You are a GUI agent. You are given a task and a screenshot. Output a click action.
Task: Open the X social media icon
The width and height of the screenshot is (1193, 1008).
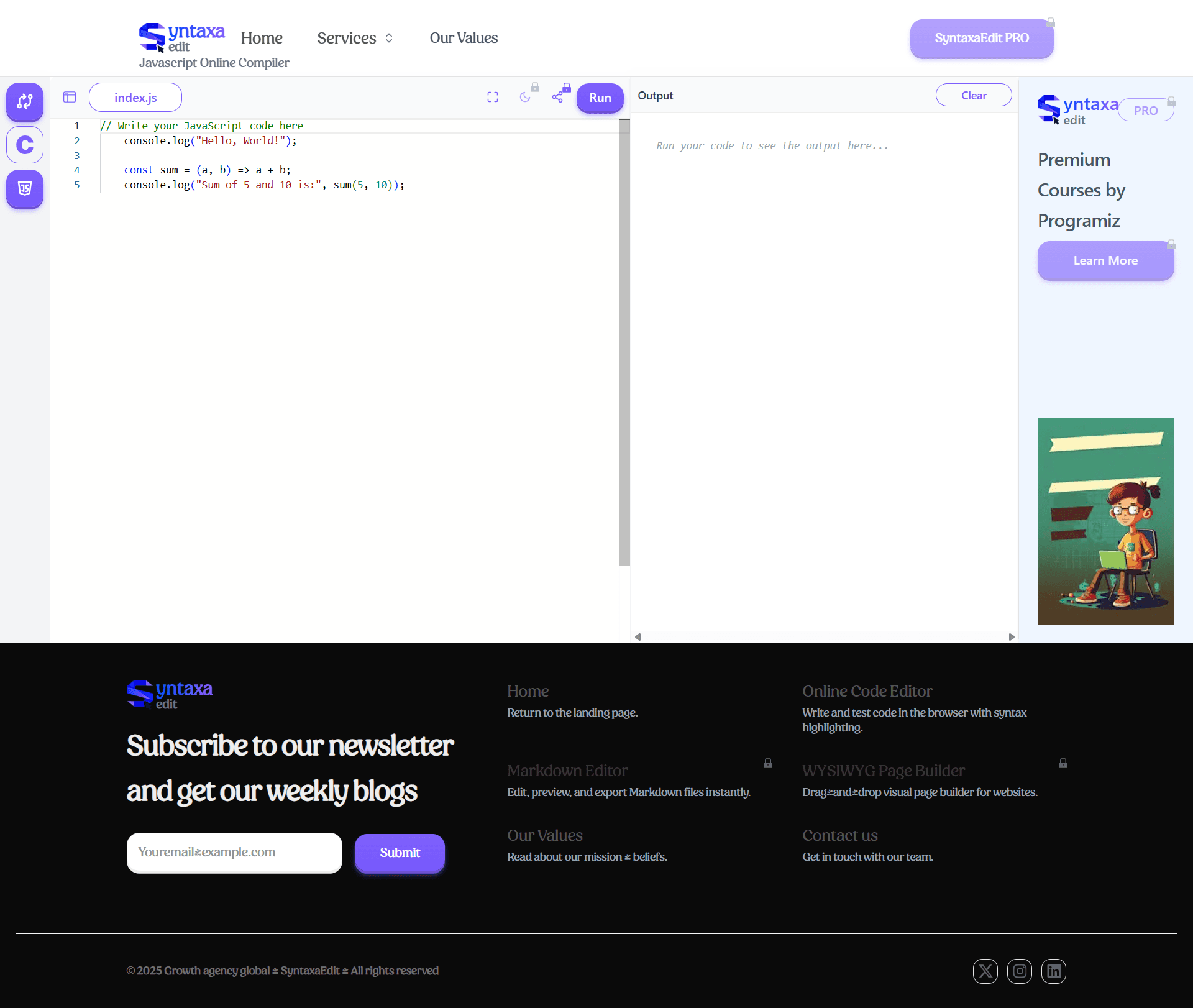[x=985, y=971]
